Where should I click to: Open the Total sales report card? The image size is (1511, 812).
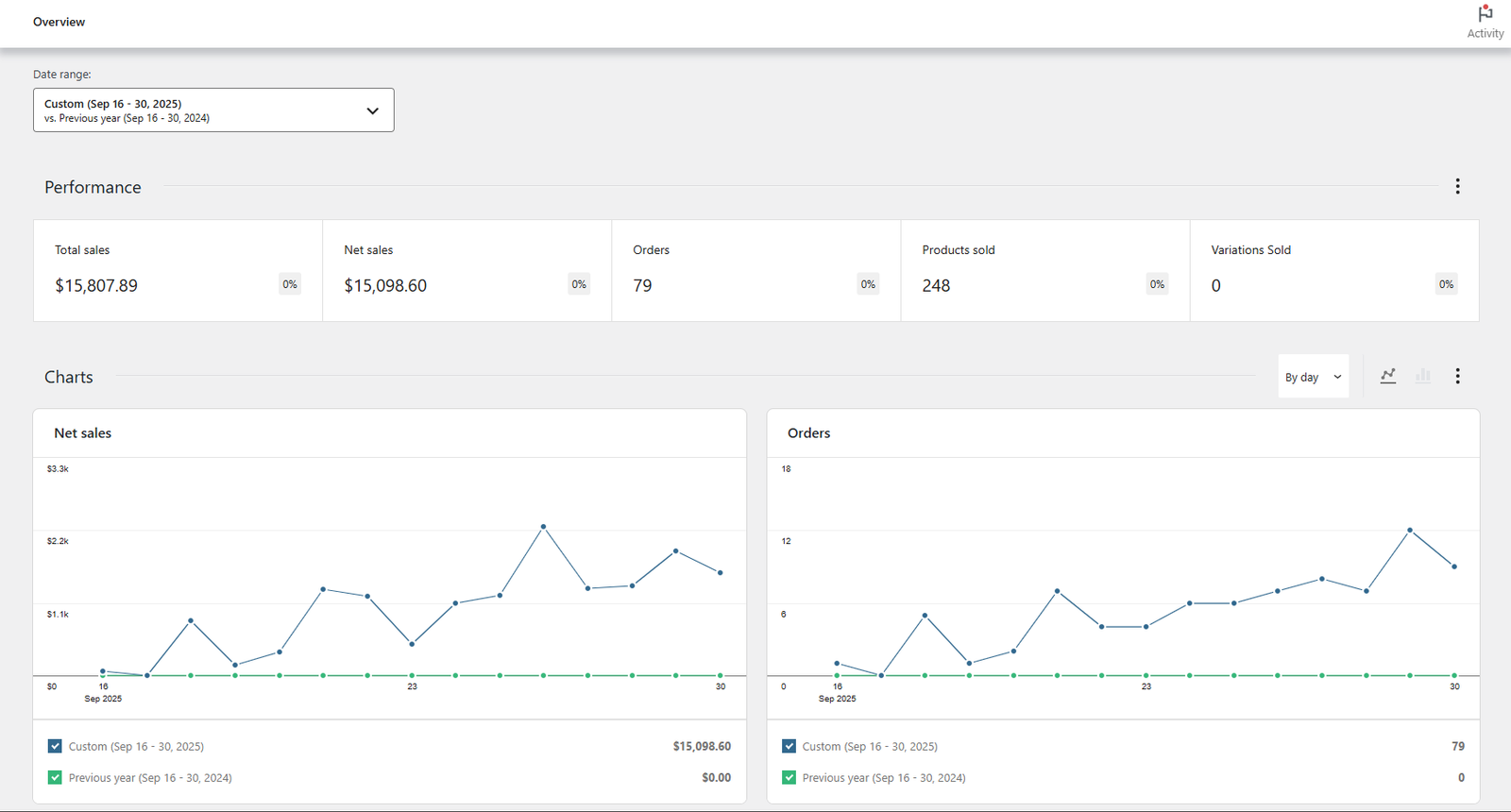(x=178, y=271)
